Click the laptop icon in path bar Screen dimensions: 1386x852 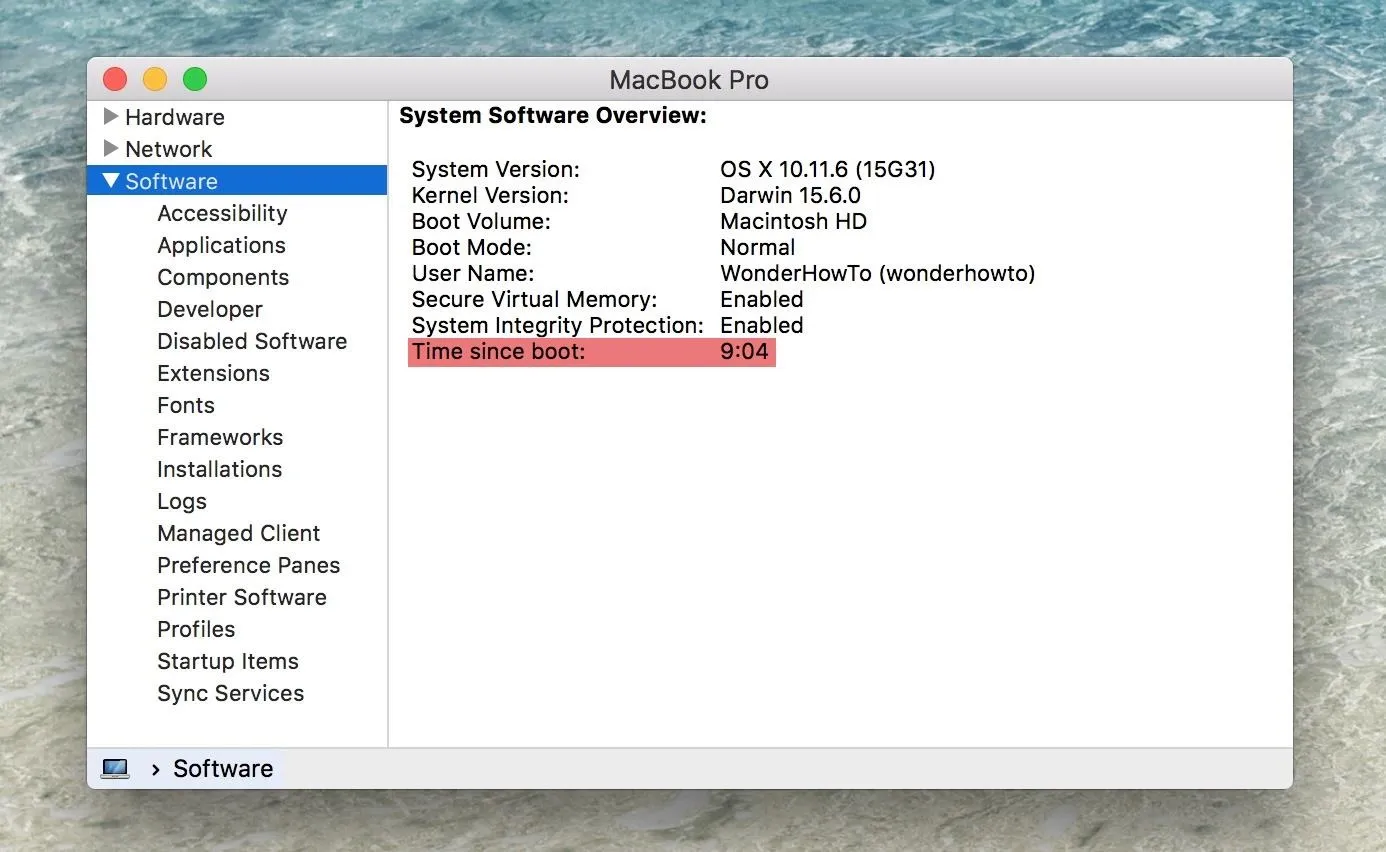click(115, 768)
